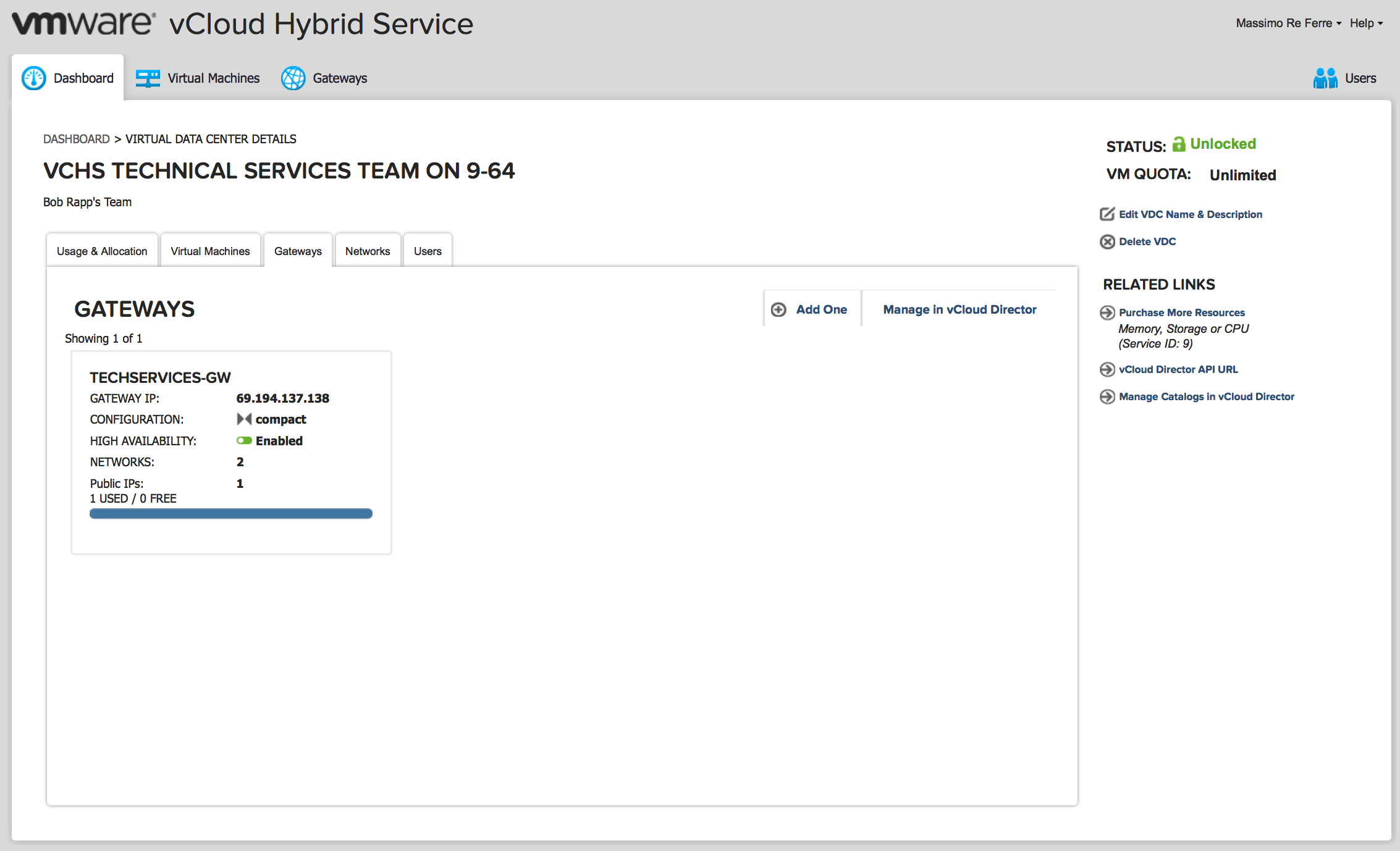
Task: Toggle the High Availability enabled switch
Action: click(x=244, y=440)
